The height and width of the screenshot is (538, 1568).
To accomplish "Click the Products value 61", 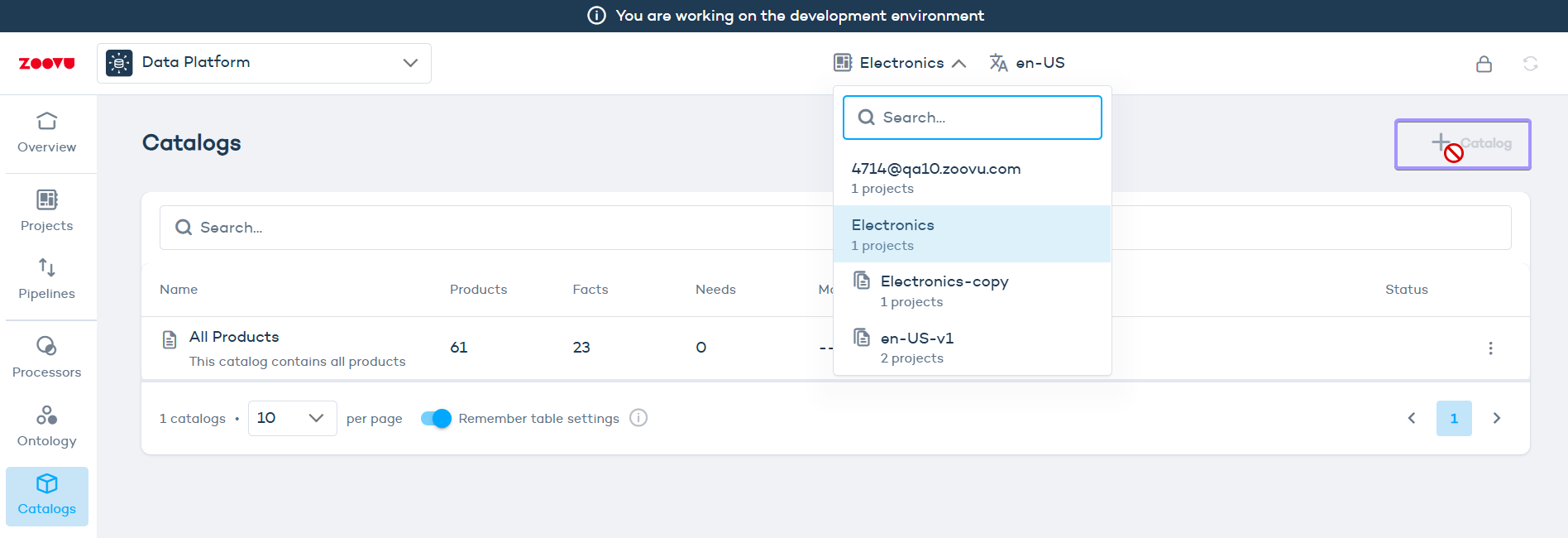I will coord(459,348).
